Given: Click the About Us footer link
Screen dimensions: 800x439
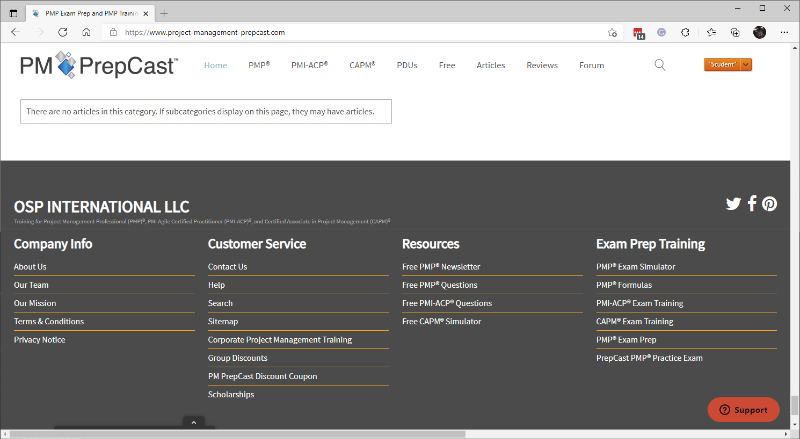Looking at the screenshot, I should pyautogui.click(x=30, y=267).
